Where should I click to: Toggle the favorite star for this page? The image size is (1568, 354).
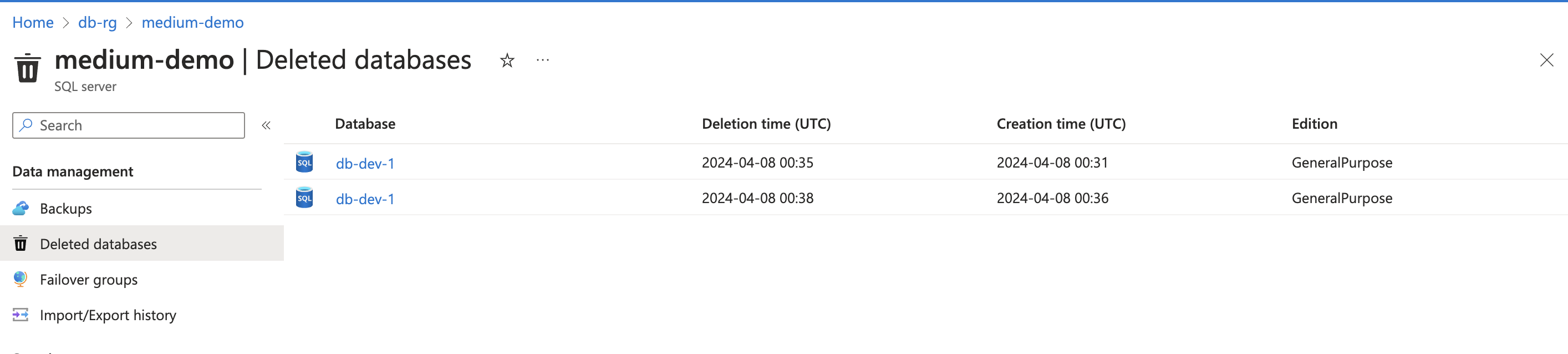coord(507,60)
